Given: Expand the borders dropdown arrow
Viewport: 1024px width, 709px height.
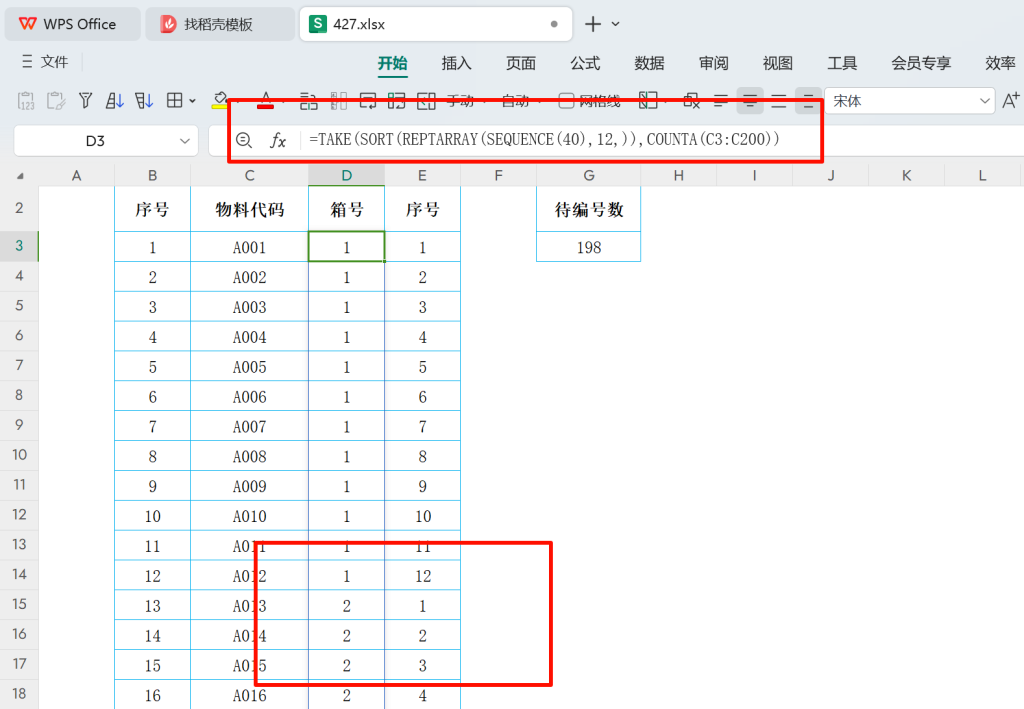Looking at the screenshot, I should click(192, 101).
